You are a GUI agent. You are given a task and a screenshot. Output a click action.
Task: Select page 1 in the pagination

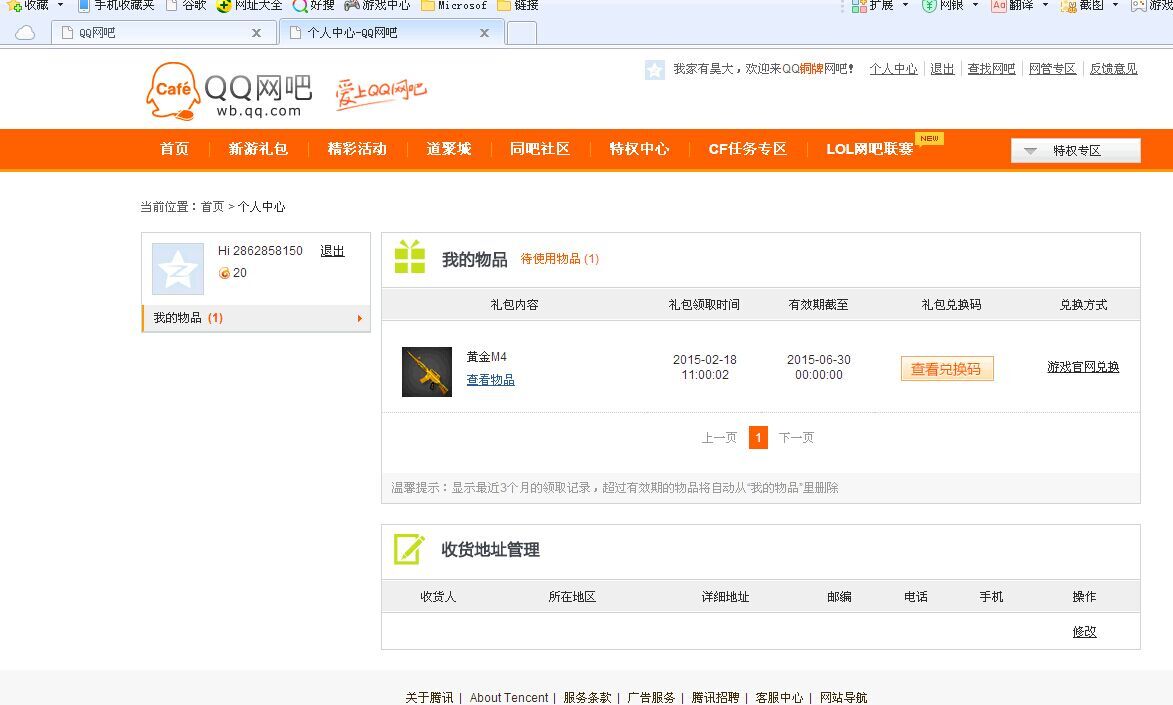[759, 437]
